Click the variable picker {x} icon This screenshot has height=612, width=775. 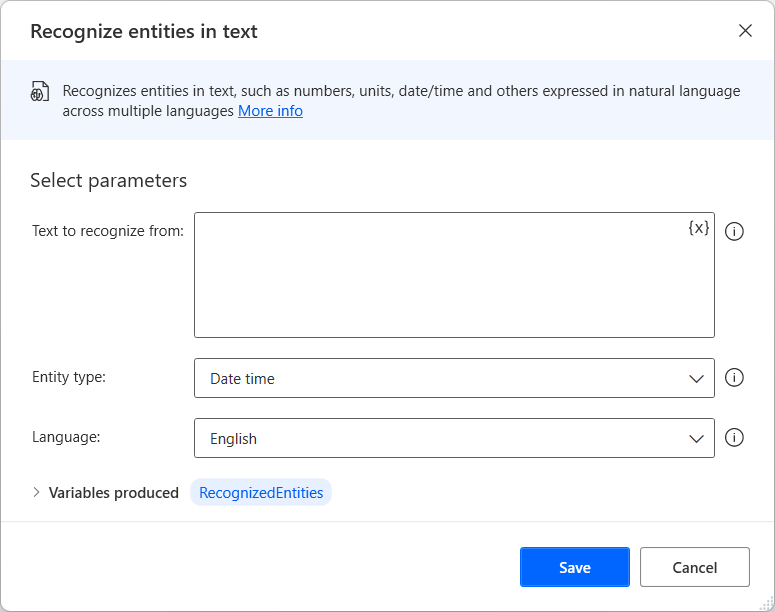click(x=698, y=228)
